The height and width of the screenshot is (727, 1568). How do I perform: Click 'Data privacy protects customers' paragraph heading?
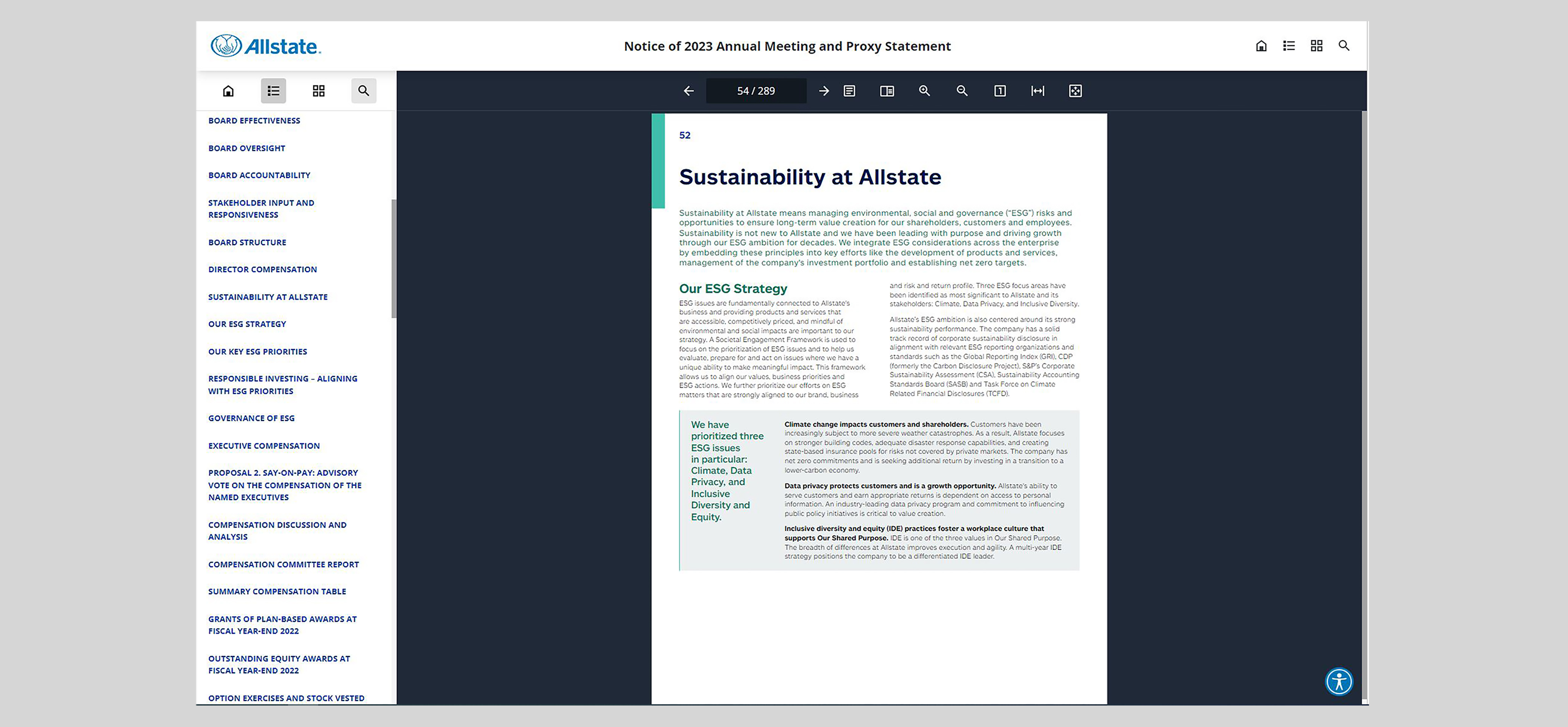point(890,486)
